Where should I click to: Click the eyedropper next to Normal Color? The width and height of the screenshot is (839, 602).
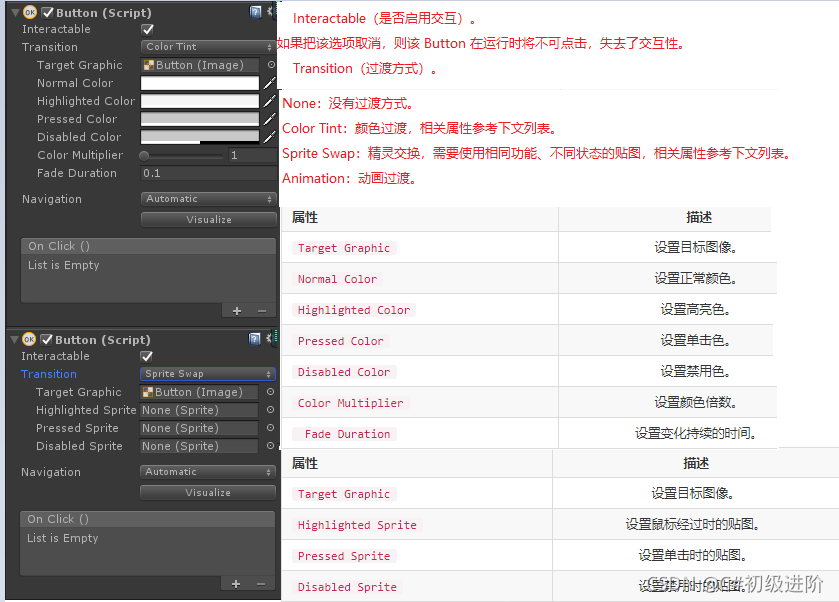coord(271,83)
